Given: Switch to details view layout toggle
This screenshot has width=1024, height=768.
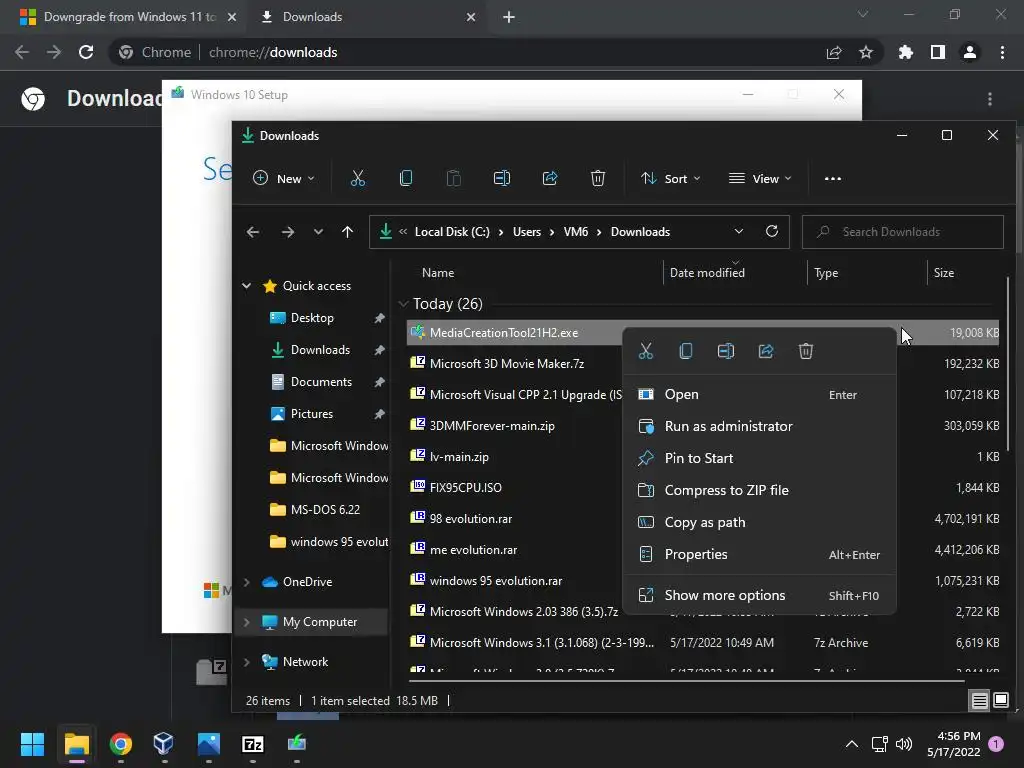Looking at the screenshot, I should (980, 701).
